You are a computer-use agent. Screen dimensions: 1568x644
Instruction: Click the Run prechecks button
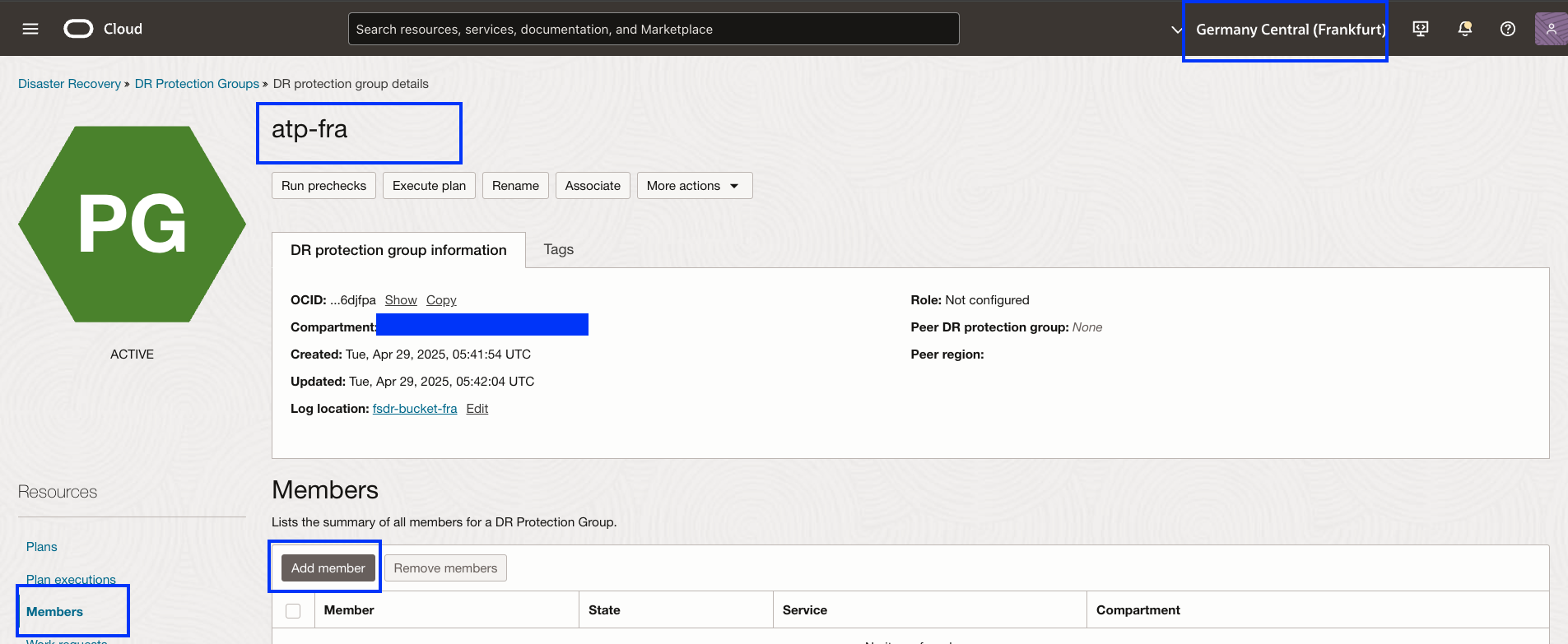(x=323, y=186)
